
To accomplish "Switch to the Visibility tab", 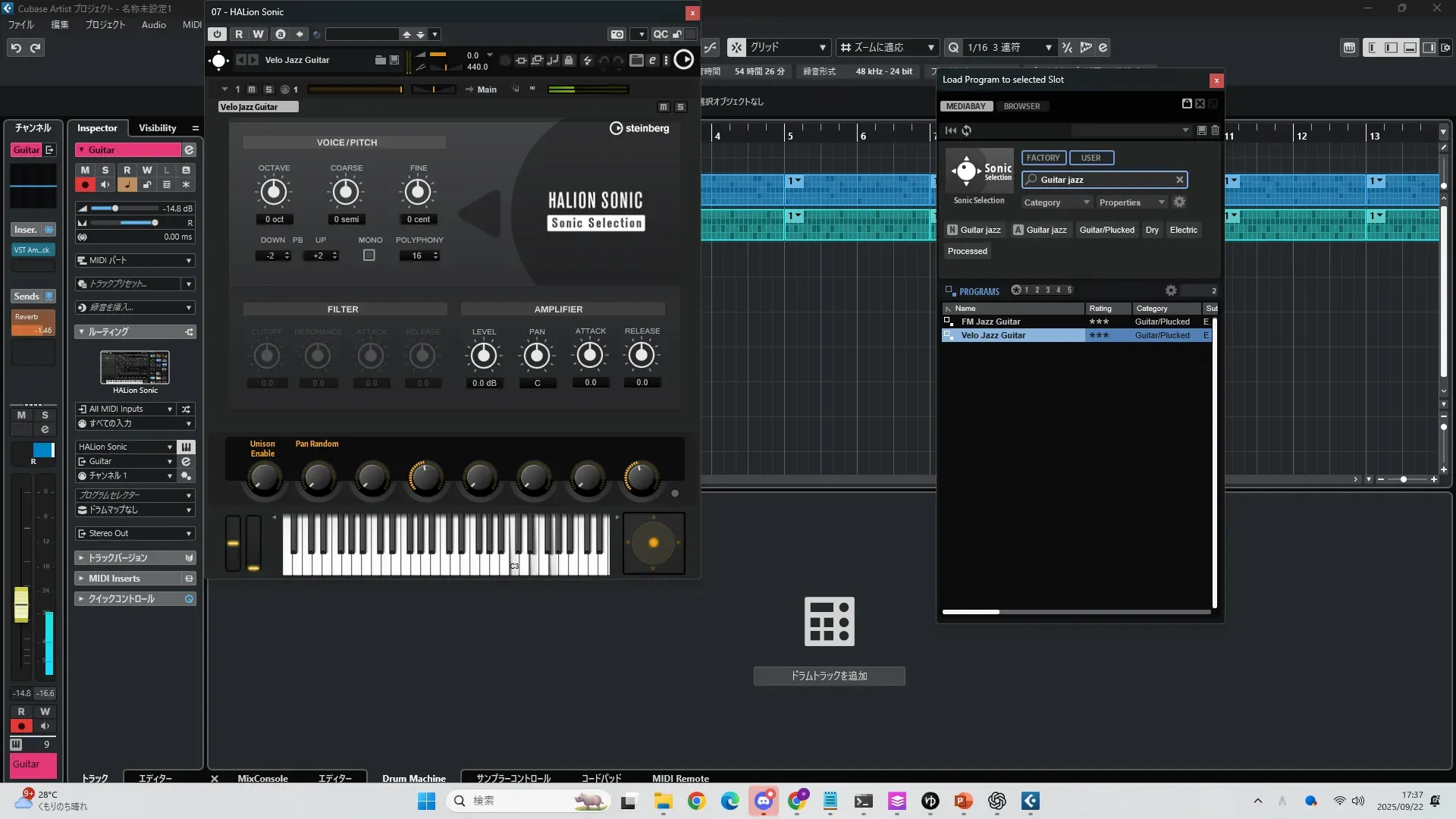I will pyautogui.click(x=157, y=128).
